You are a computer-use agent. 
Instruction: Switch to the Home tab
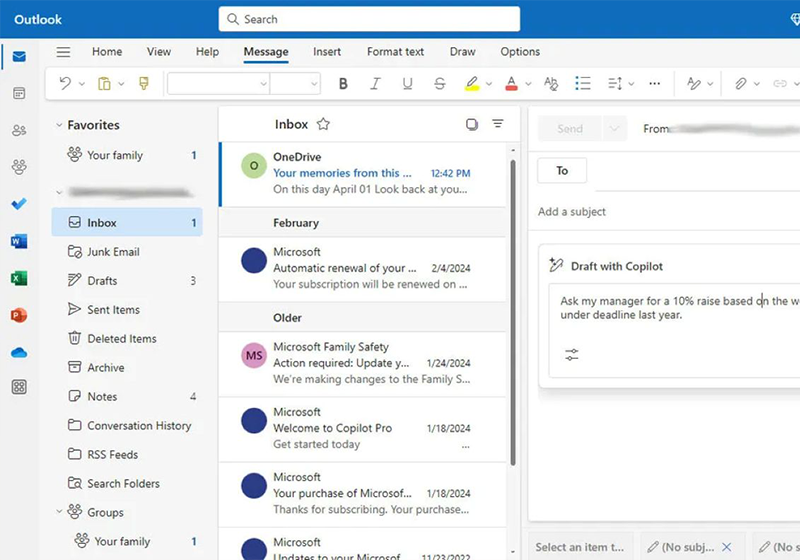point(107,52)
